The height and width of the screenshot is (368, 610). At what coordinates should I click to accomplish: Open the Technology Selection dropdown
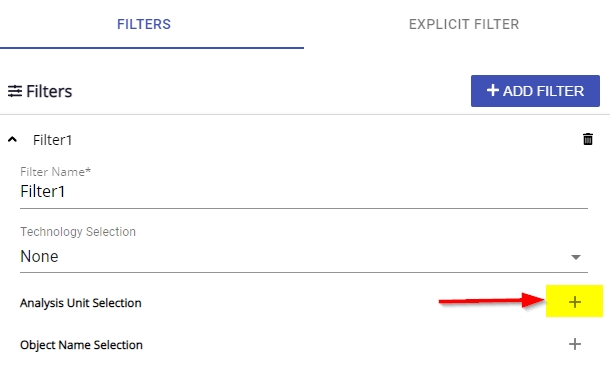point(304,257)
